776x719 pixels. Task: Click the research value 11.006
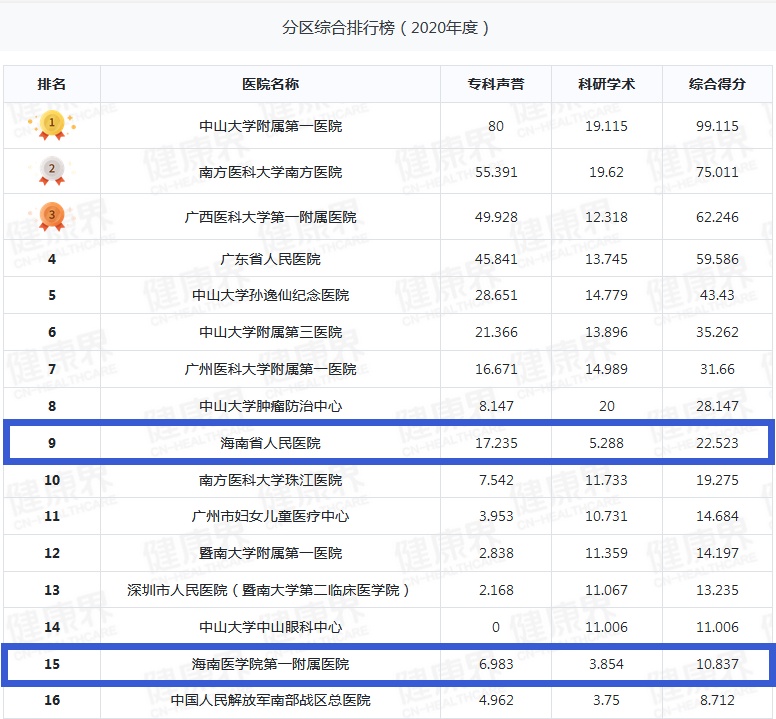(607, 627)
